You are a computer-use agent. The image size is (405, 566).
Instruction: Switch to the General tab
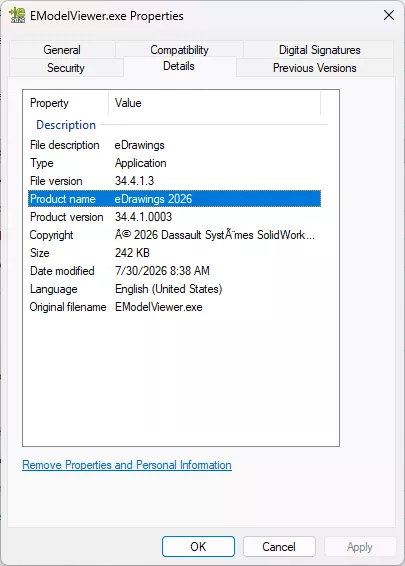click(62, 50)
